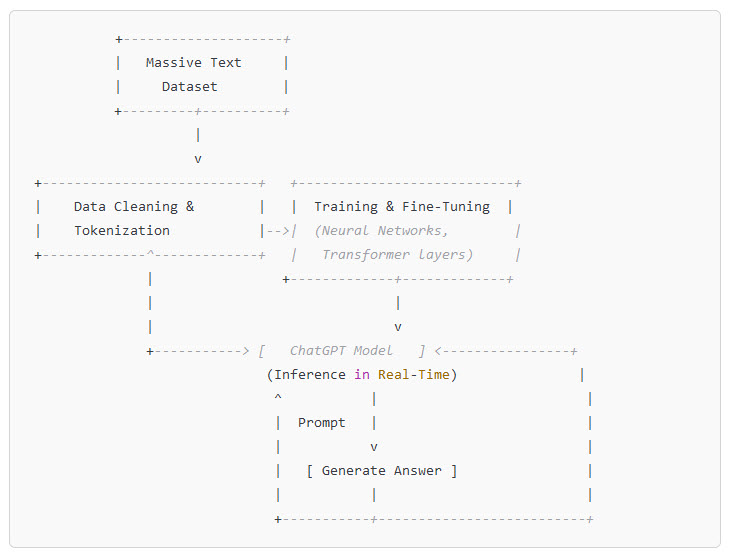Click the purple "in" keyword
This screenshot has width=729, height=554.
362,375
